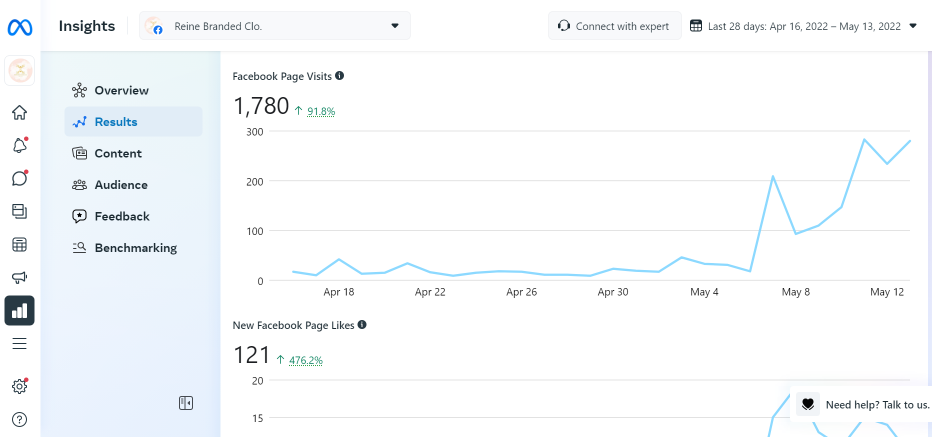
Task: Show info about New Facebook Page Likes
Action: (x=362, y=325)
